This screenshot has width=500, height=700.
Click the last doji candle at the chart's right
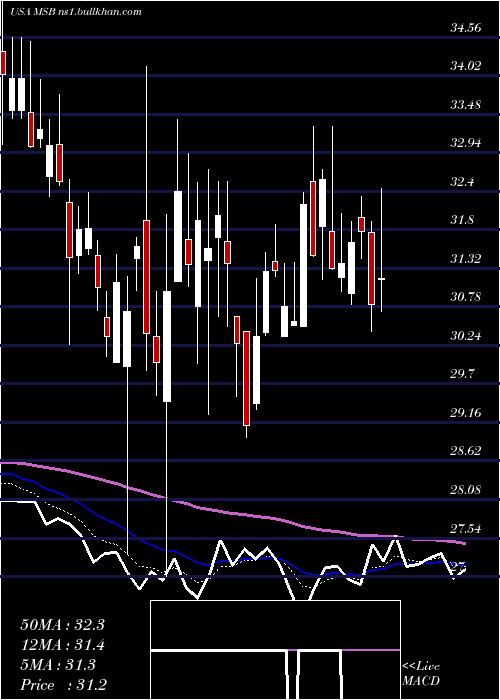tap(382, 279)
